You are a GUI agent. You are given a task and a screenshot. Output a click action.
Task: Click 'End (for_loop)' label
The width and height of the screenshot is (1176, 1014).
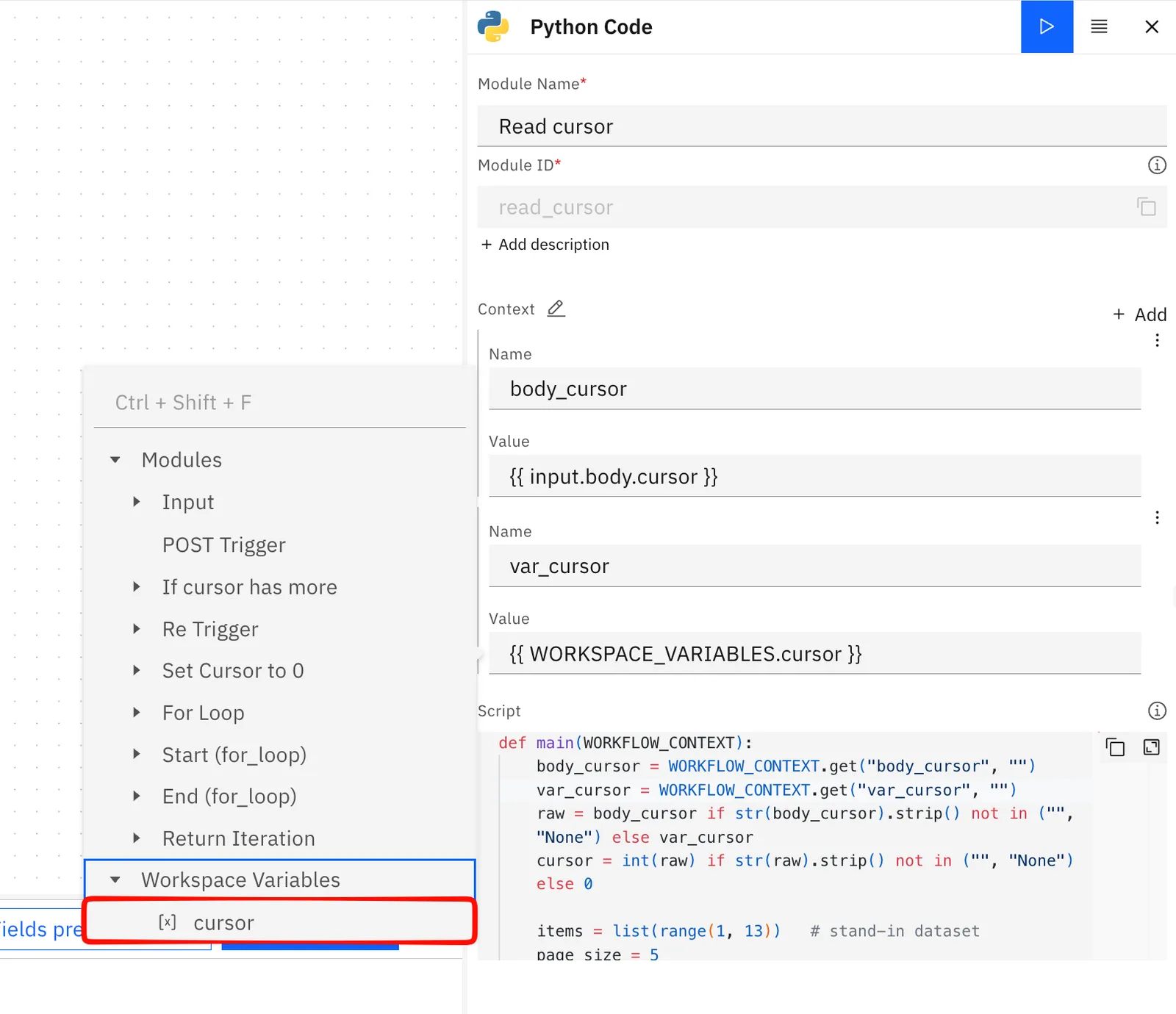pos(229,797)
